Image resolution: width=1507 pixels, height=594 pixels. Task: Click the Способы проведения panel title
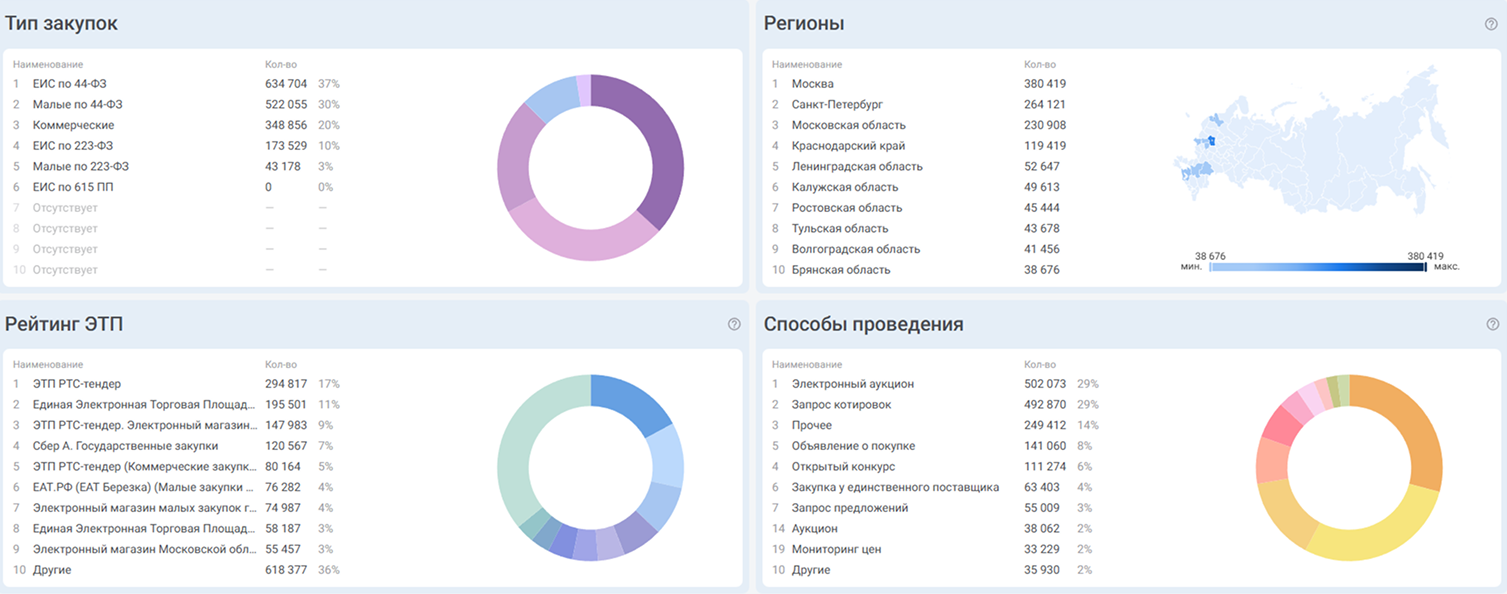tap(864, 324)
